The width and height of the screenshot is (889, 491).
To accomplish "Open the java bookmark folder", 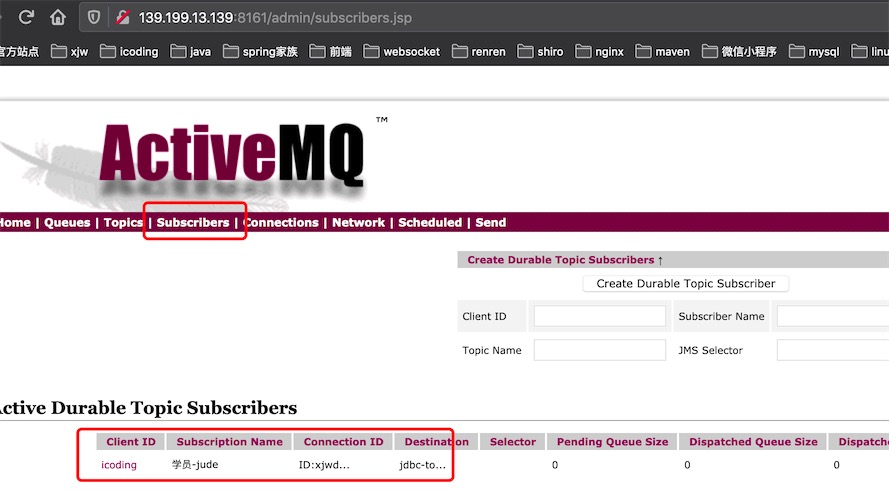I will coord(190,51).
